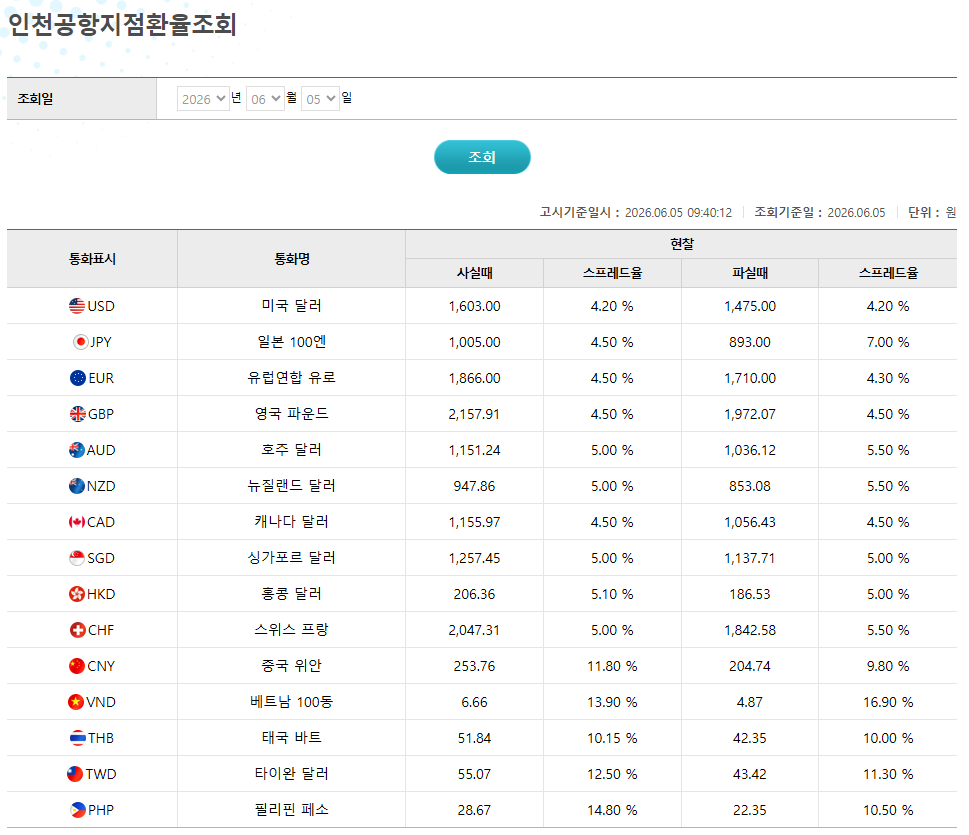Click CAD sell rate 1,056.43

coord(750,522)
